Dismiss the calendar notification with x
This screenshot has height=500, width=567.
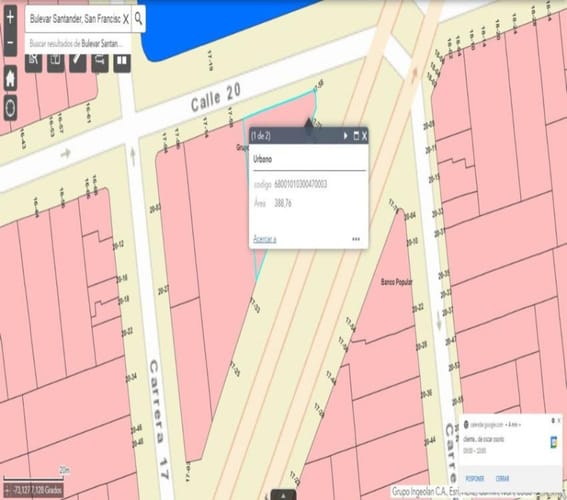(x=559, y=421)
